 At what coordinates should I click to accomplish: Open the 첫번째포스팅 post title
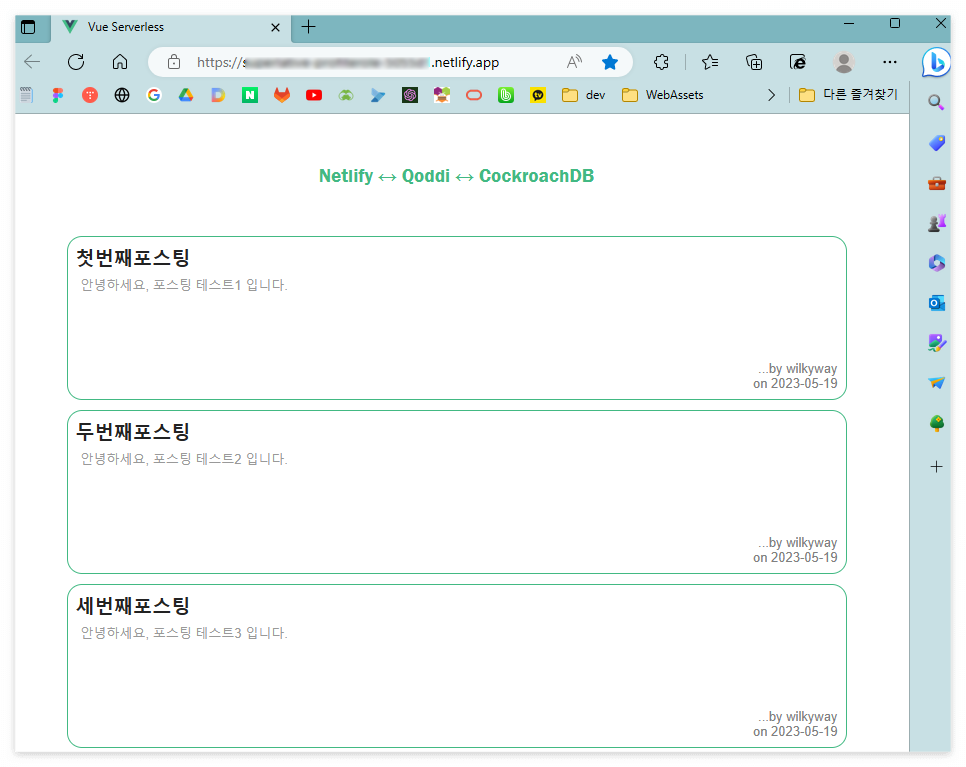(x=132, y=258)
